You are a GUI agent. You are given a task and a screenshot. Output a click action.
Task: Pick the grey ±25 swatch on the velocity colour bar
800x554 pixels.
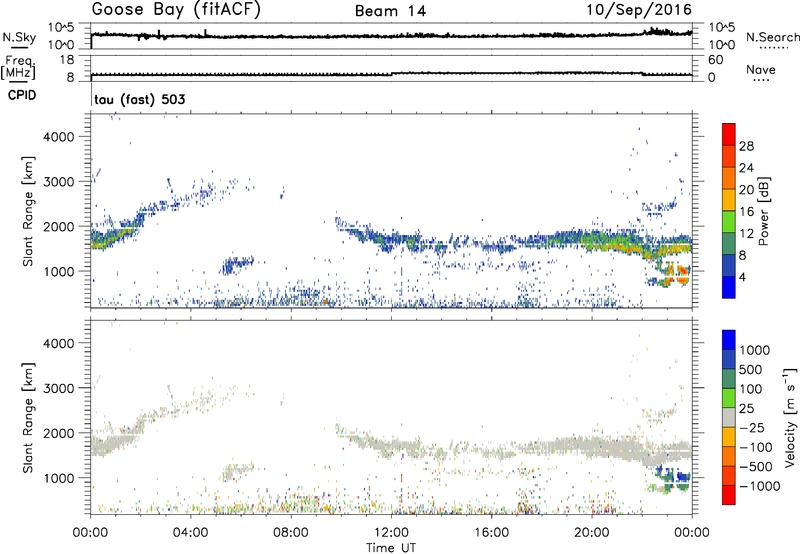pyautogui.click(x=729, y=418)
